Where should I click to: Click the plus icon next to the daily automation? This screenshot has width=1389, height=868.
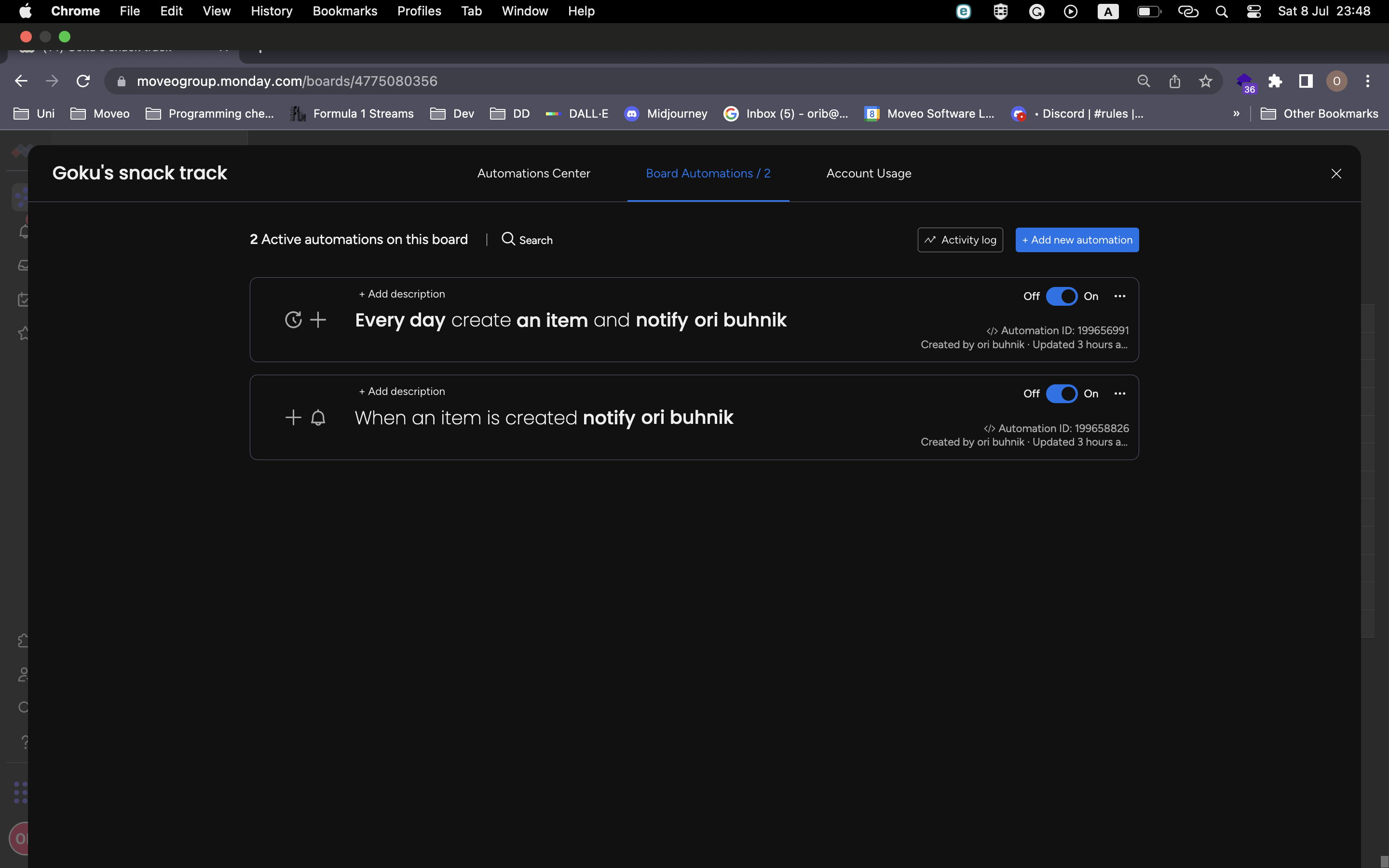coord(318,319)
